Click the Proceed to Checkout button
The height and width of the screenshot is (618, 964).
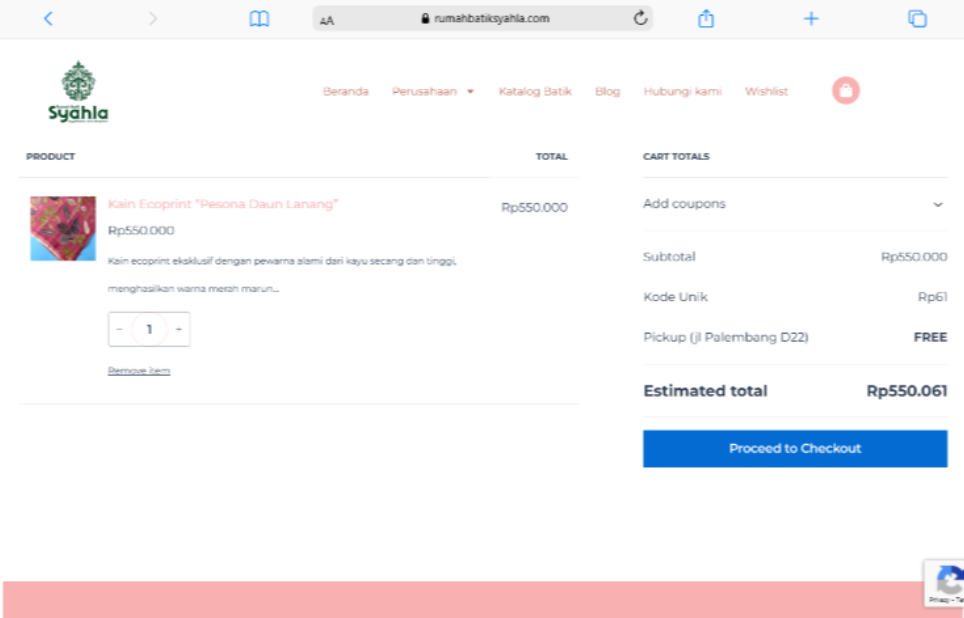[x=794, y=448]
